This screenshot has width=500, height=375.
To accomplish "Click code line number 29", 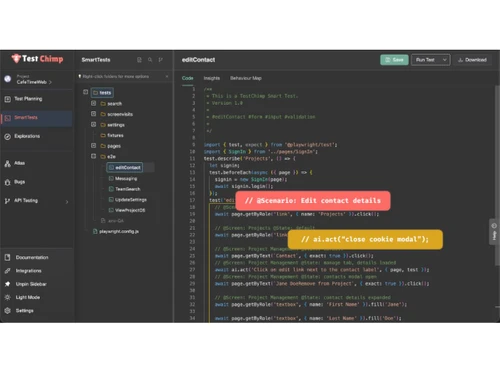I will 192,284.
